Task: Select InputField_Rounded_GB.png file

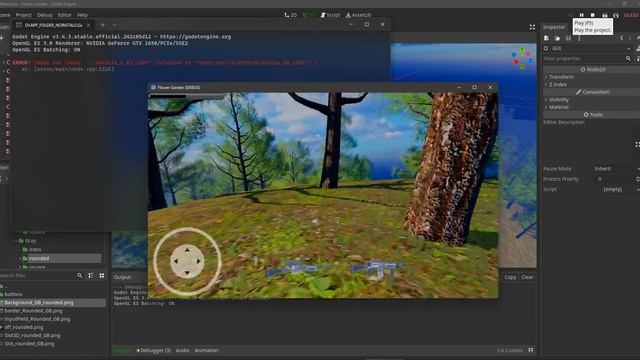Action: 37,319
